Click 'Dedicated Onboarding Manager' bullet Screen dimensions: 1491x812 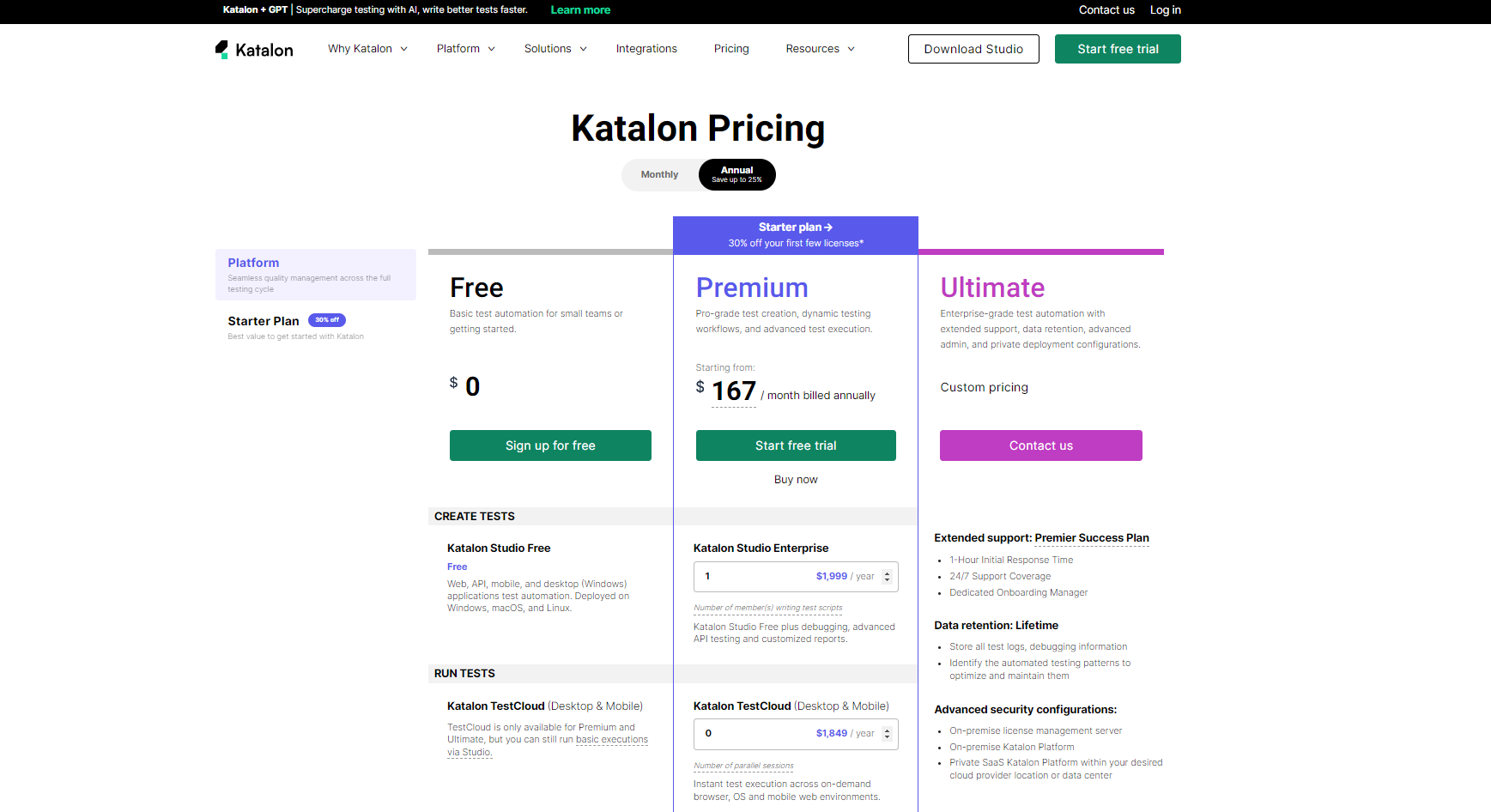click(x=1018, y=593)
